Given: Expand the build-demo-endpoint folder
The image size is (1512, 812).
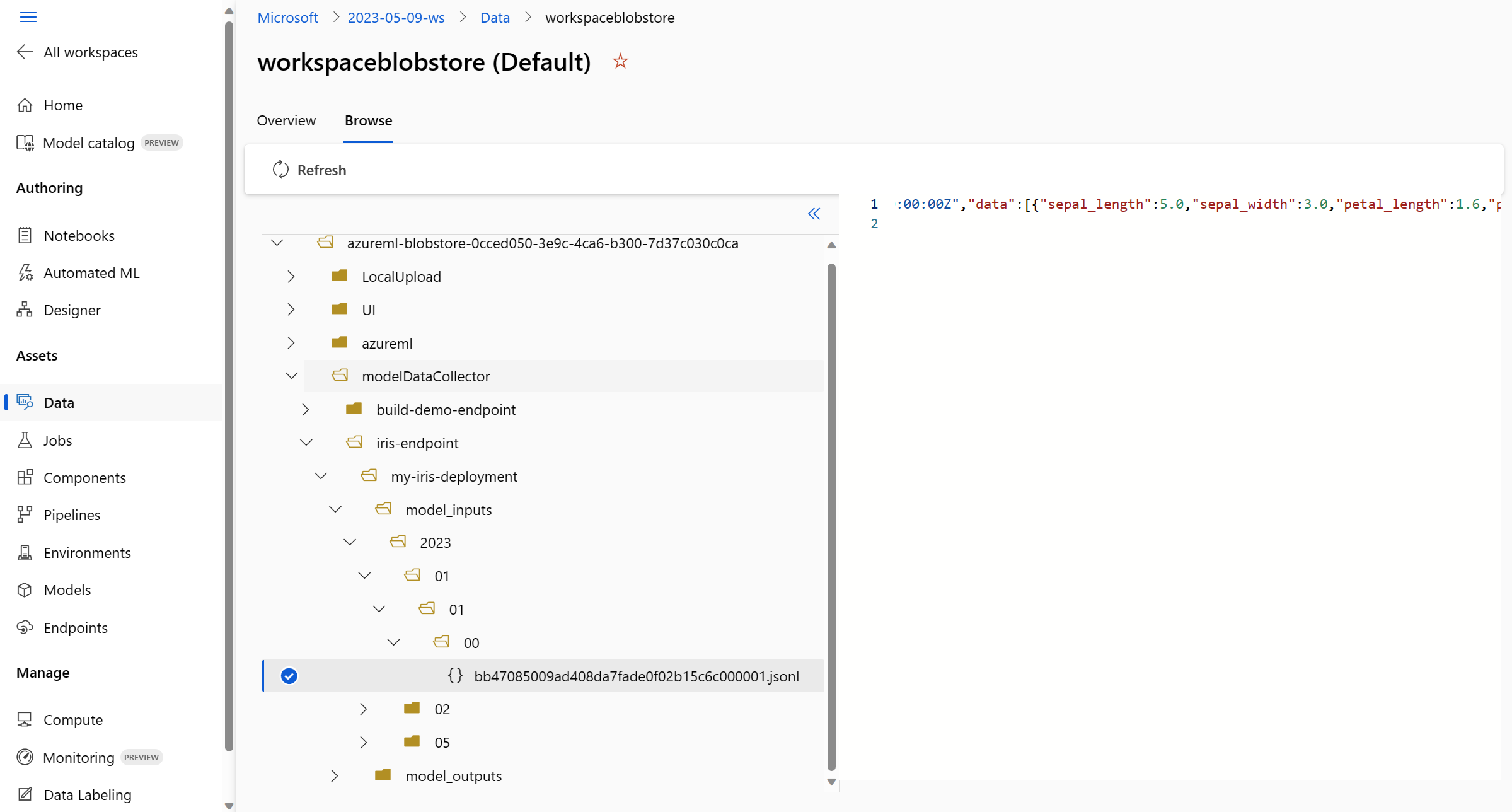Looking at the screenshot, I should coord(306,409).
